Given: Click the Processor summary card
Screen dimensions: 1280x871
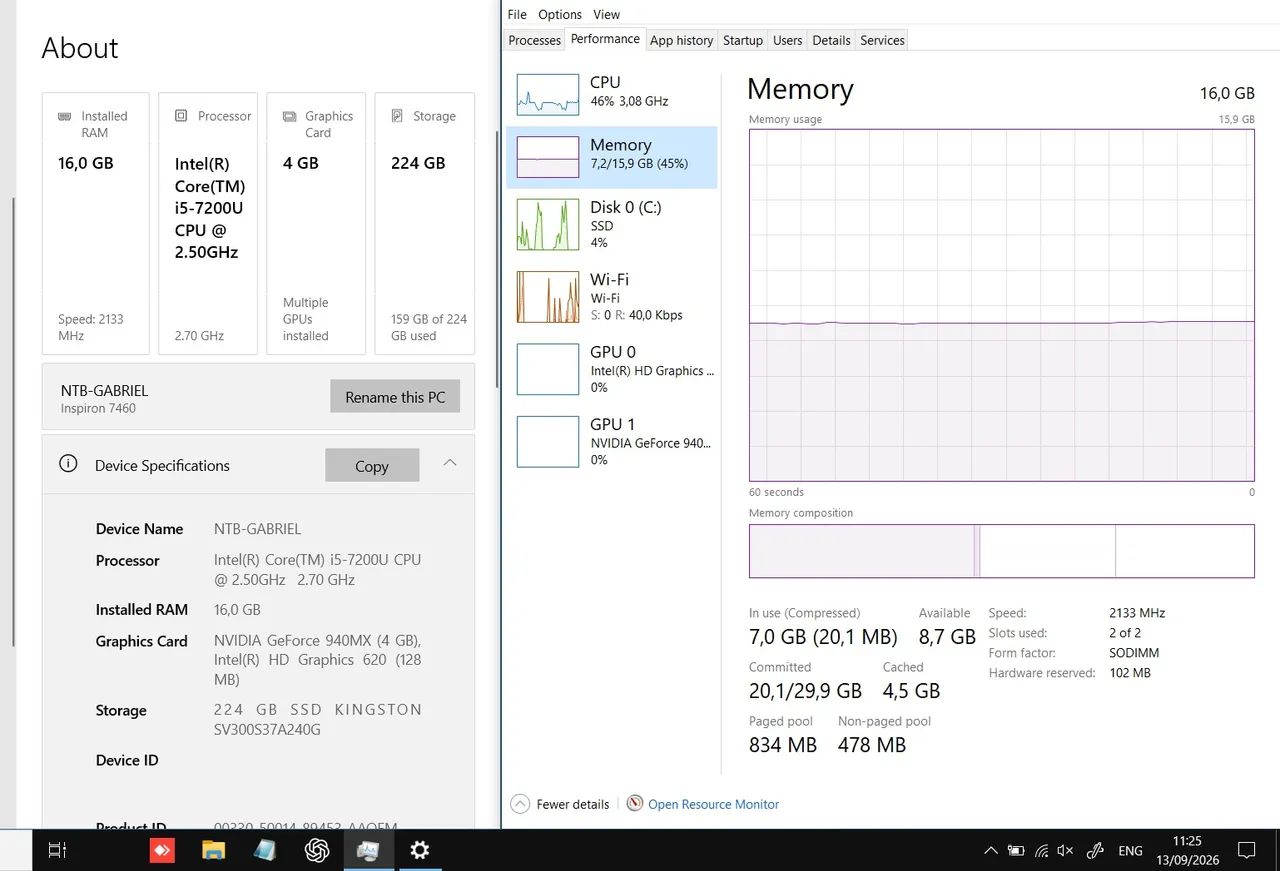Looking at the screenshot, I should (x=208, y=223).
